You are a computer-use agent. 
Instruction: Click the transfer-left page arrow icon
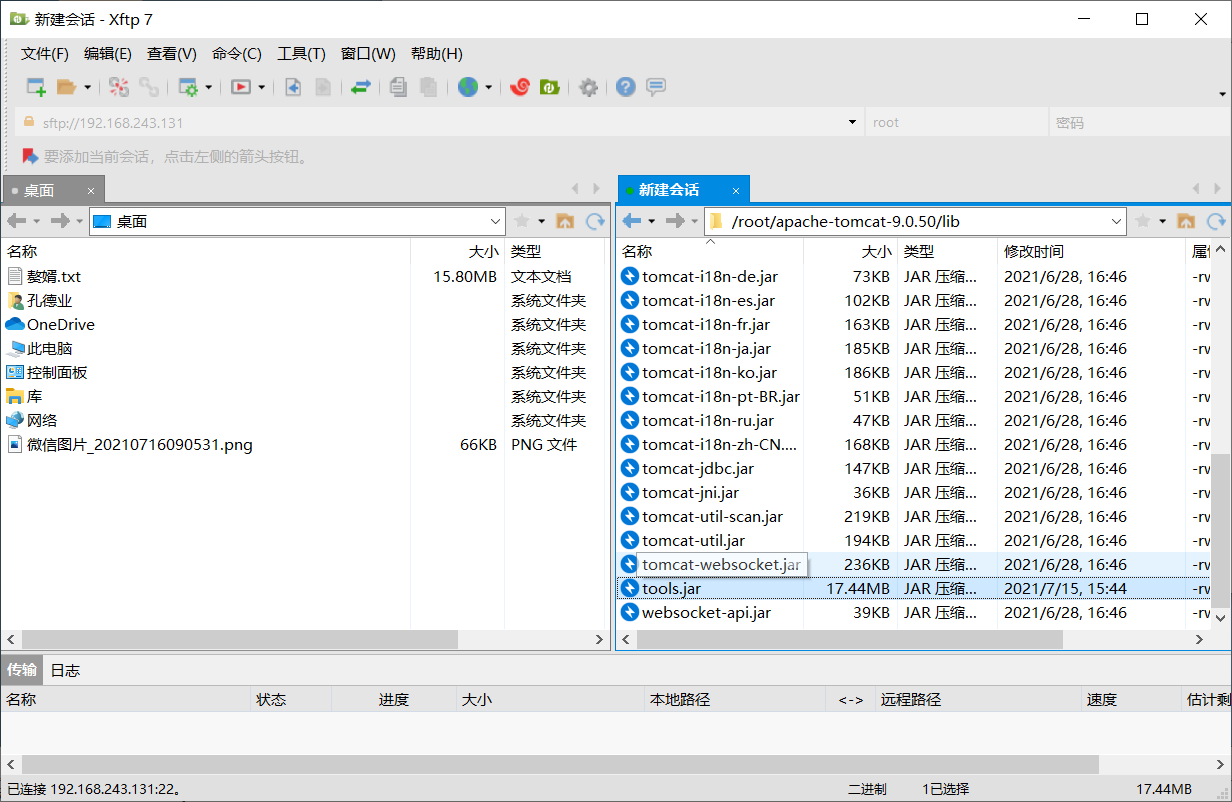point(293,87)
